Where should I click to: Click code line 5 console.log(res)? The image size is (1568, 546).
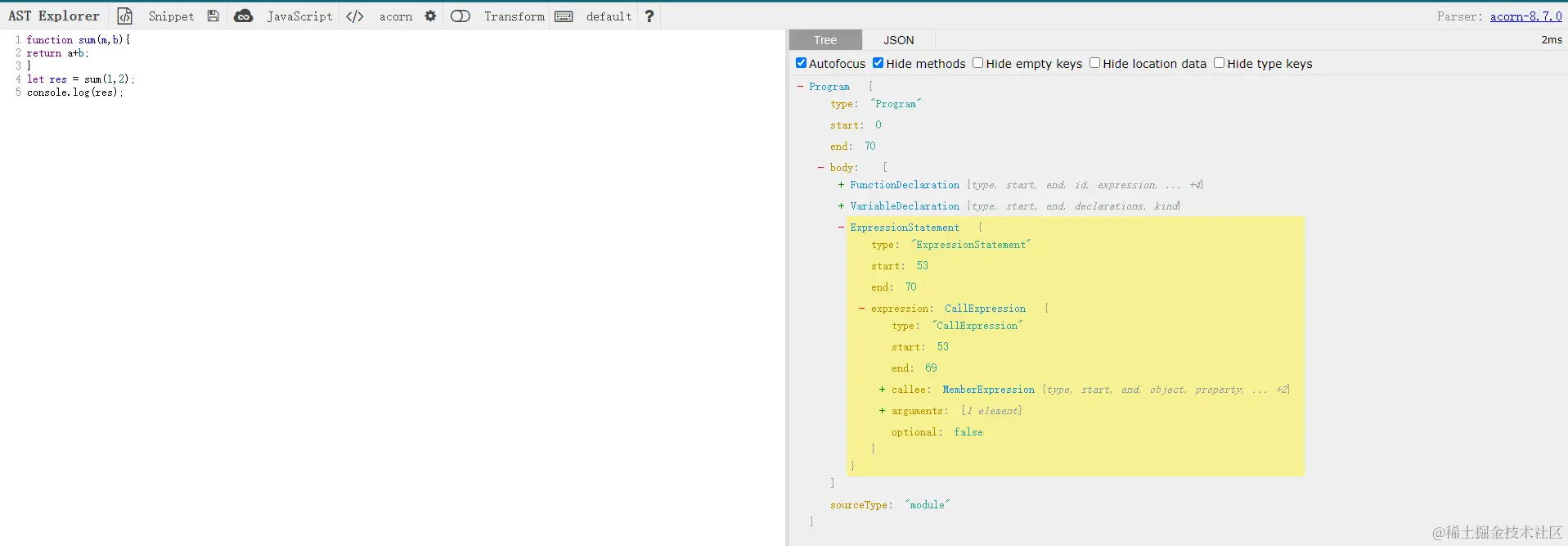tap(74, 93)
